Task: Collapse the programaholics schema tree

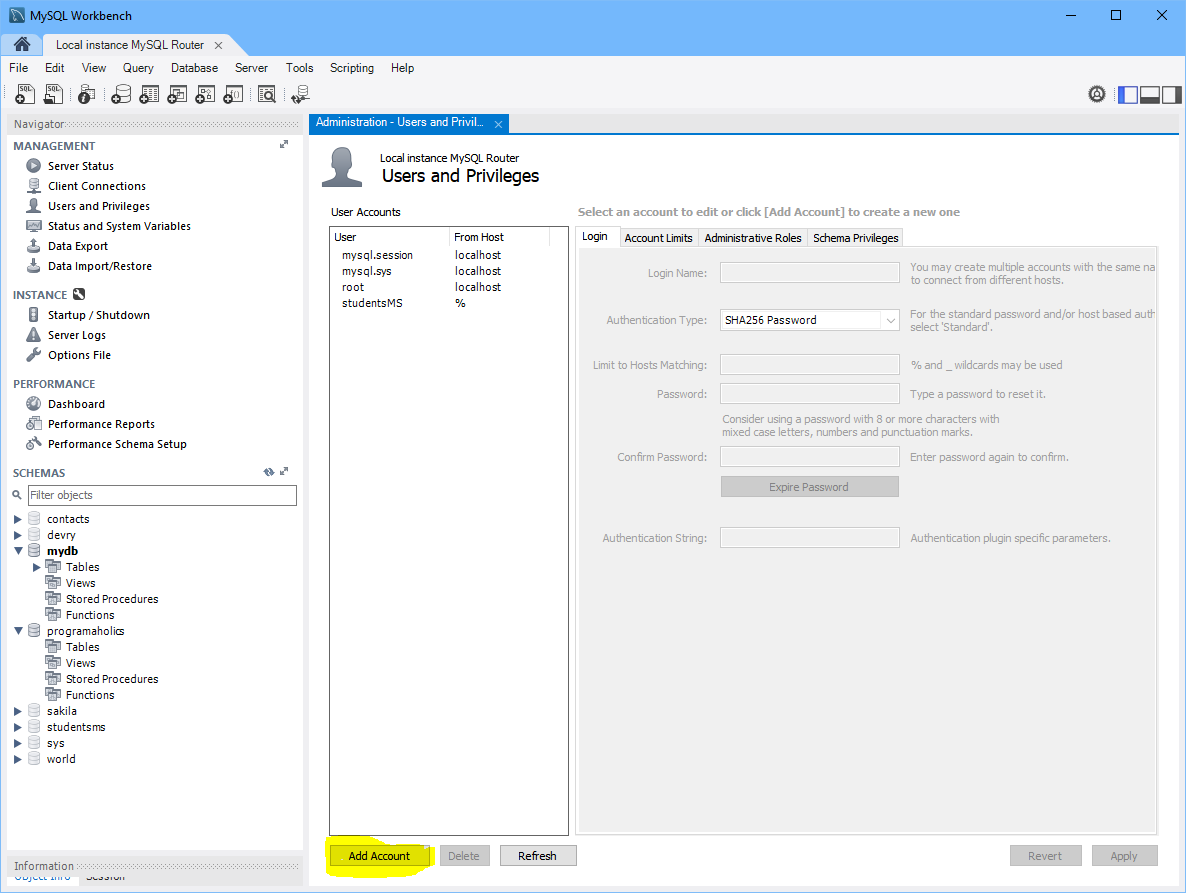Action: pos(18,631)
